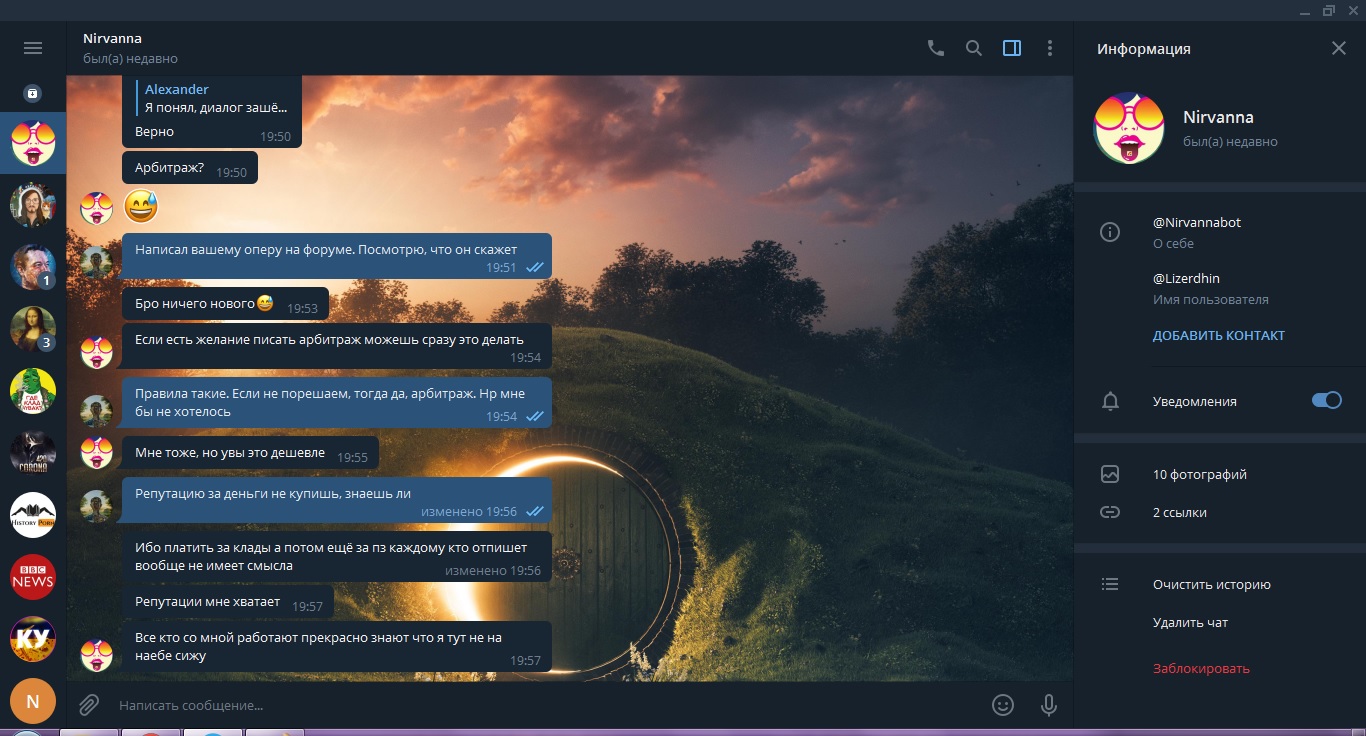This screenshot has height=736, width=1366.
Task: Select the Nirvanna chat in sidebar
Action: coord(33,143)
